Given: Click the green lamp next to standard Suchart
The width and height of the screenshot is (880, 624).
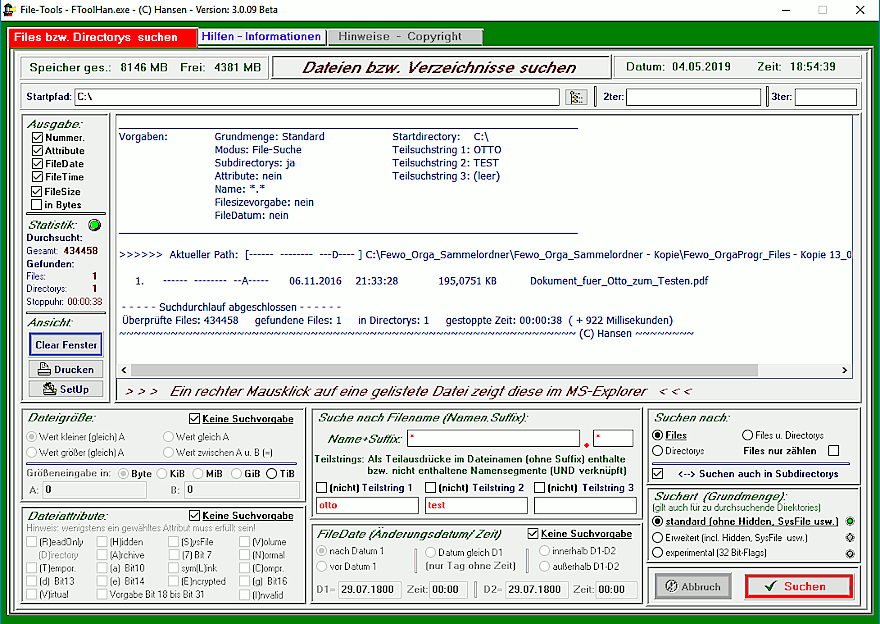Looking at the screenshot, I should [x=849, y=521].
